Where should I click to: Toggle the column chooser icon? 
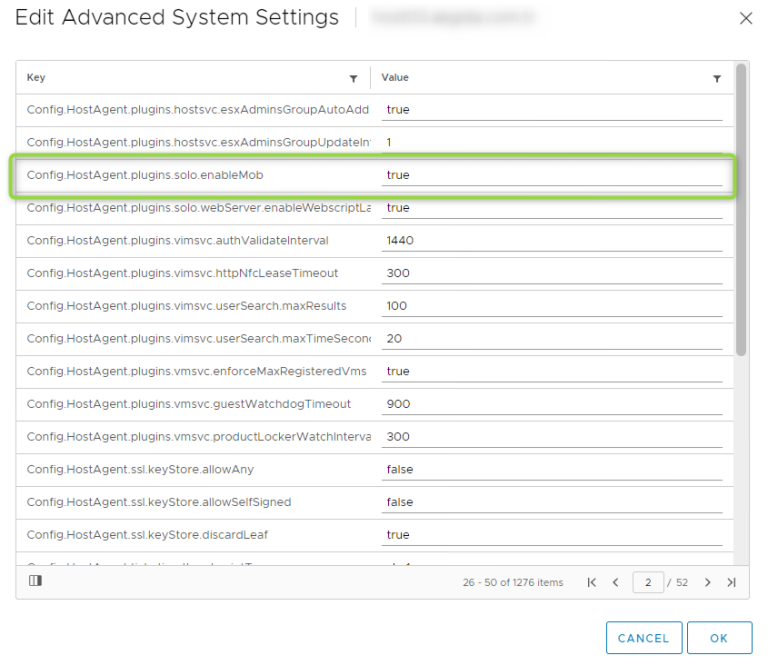pos(35,580)
